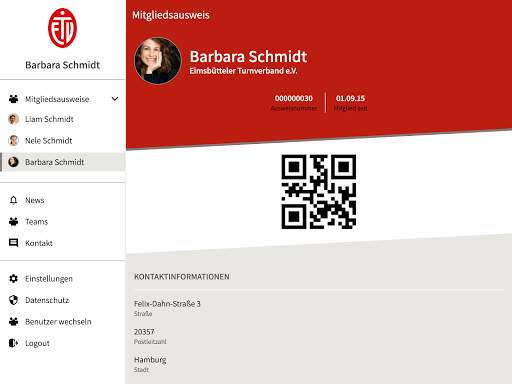
Task: Click the Barbara Schmidt heading on the card
Action: [x=248, y=56]
